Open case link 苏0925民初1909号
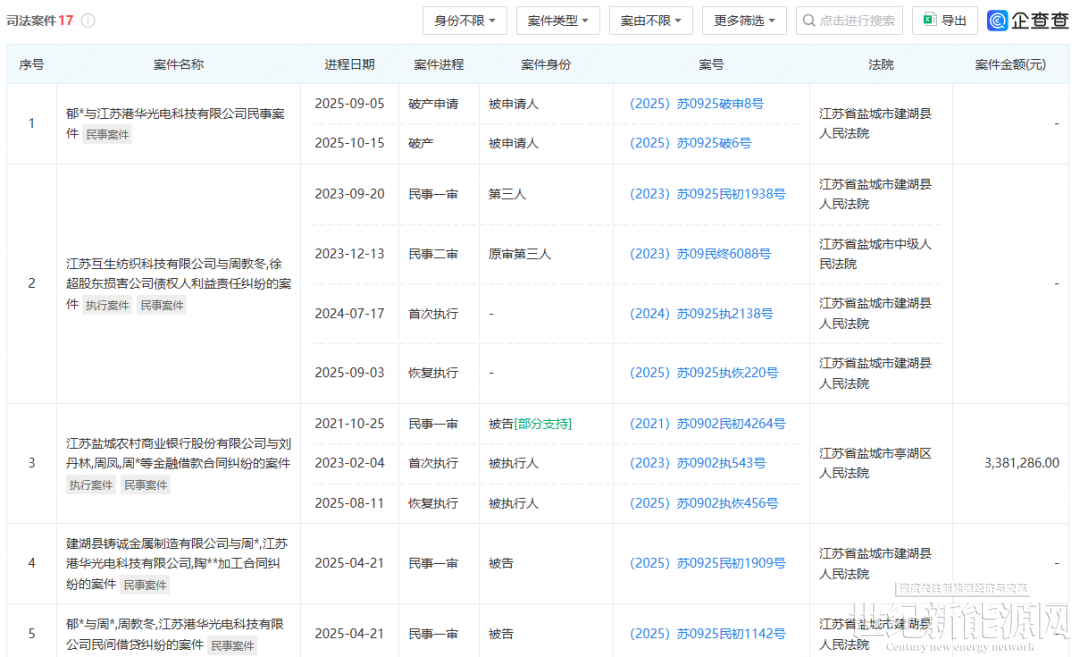Image resolution: width=1080 pixels, height=657 pixels. (x=707, y=563)
